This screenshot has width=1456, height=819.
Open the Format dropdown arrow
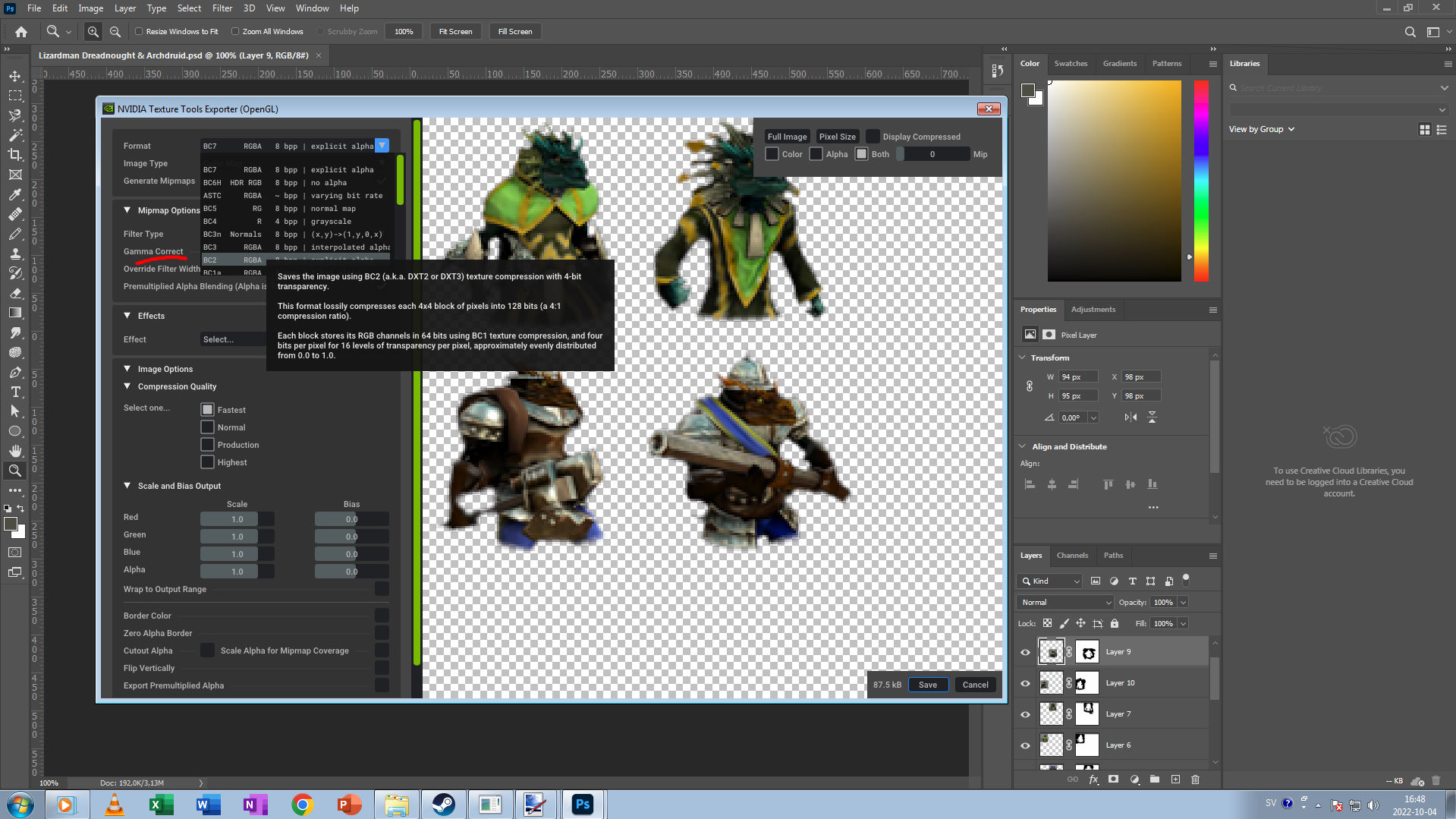point(382,146)
